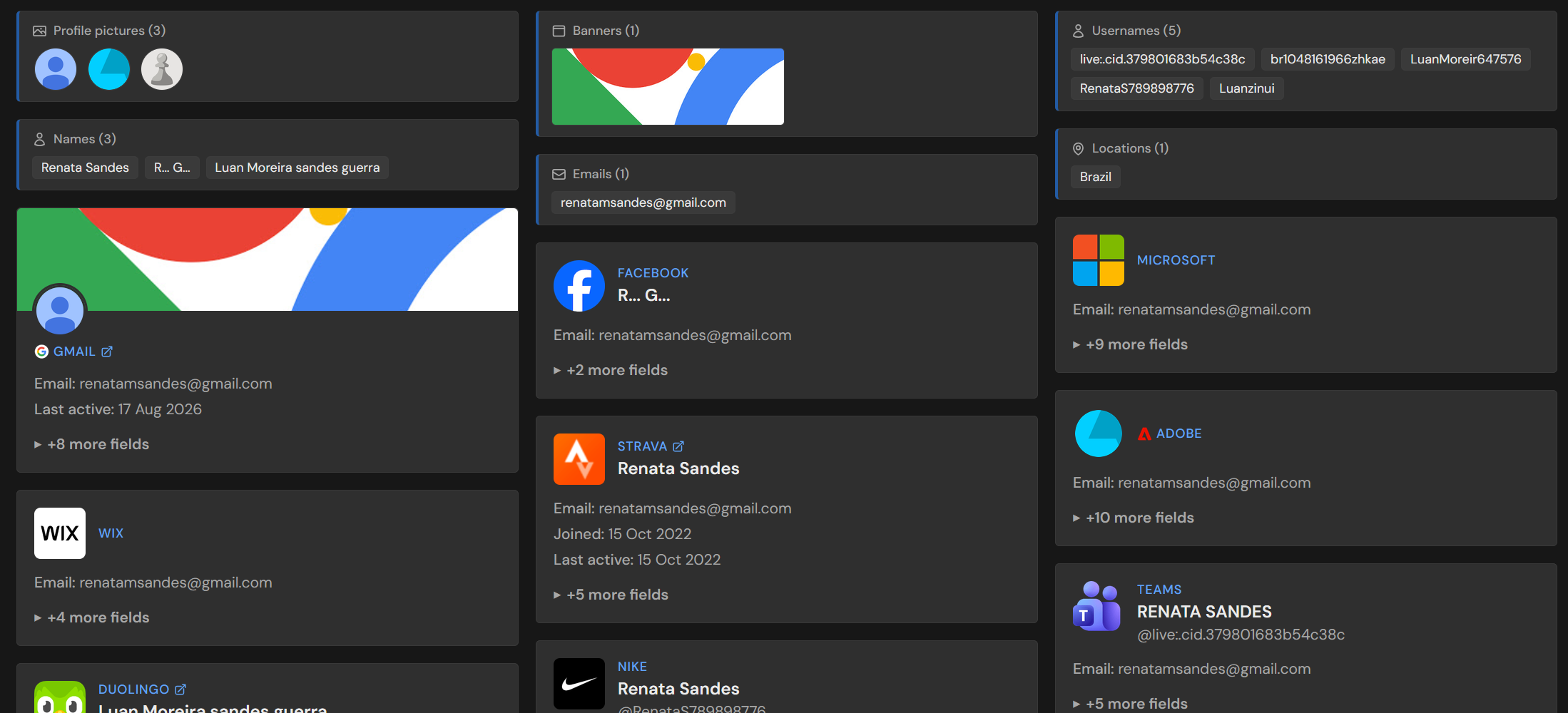Click the Microsoft logo icon
1568x713 pixels.
[x=1099, y=260]
